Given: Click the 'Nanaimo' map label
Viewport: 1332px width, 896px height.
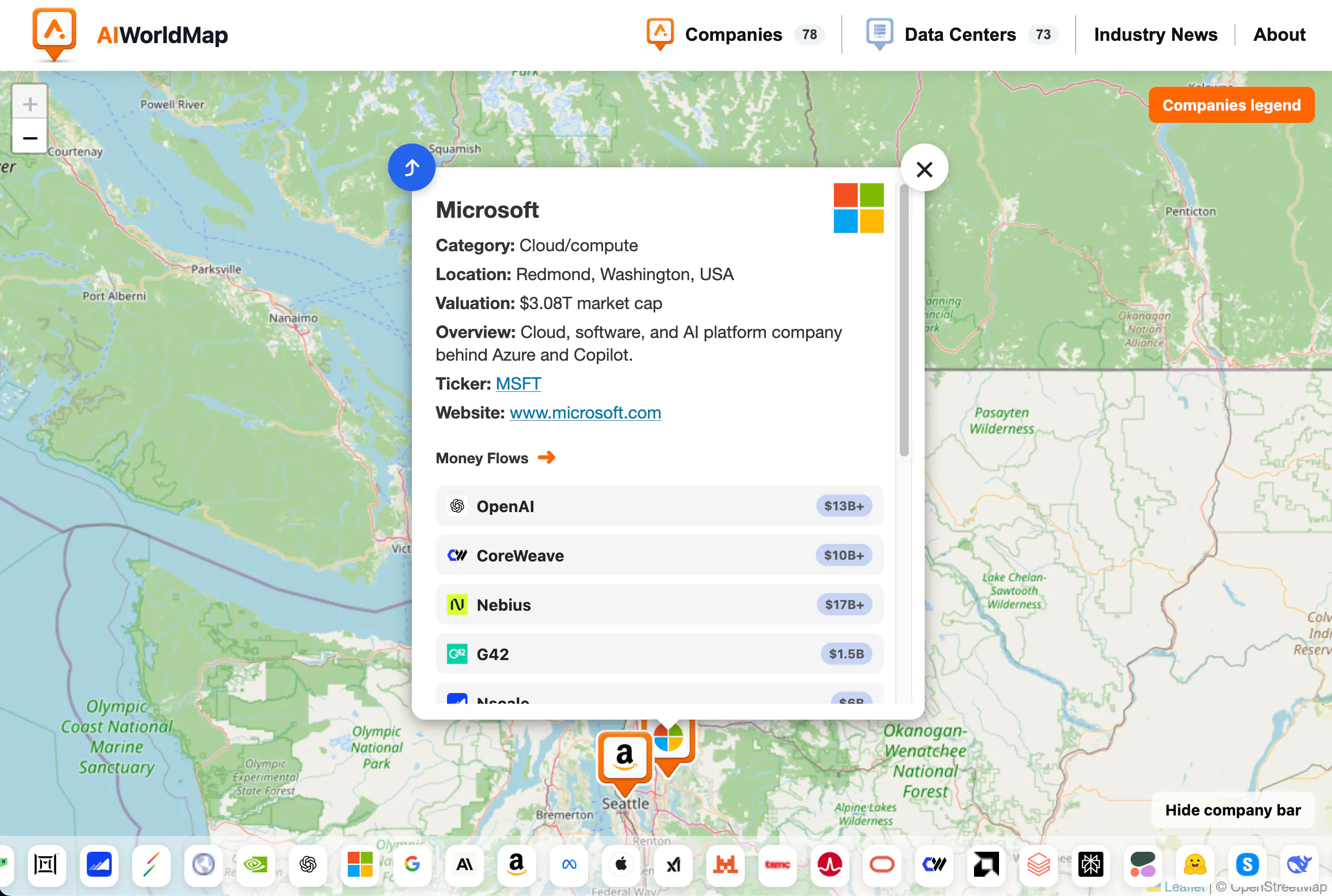Looking at the screenshot, I should (293, 318).
